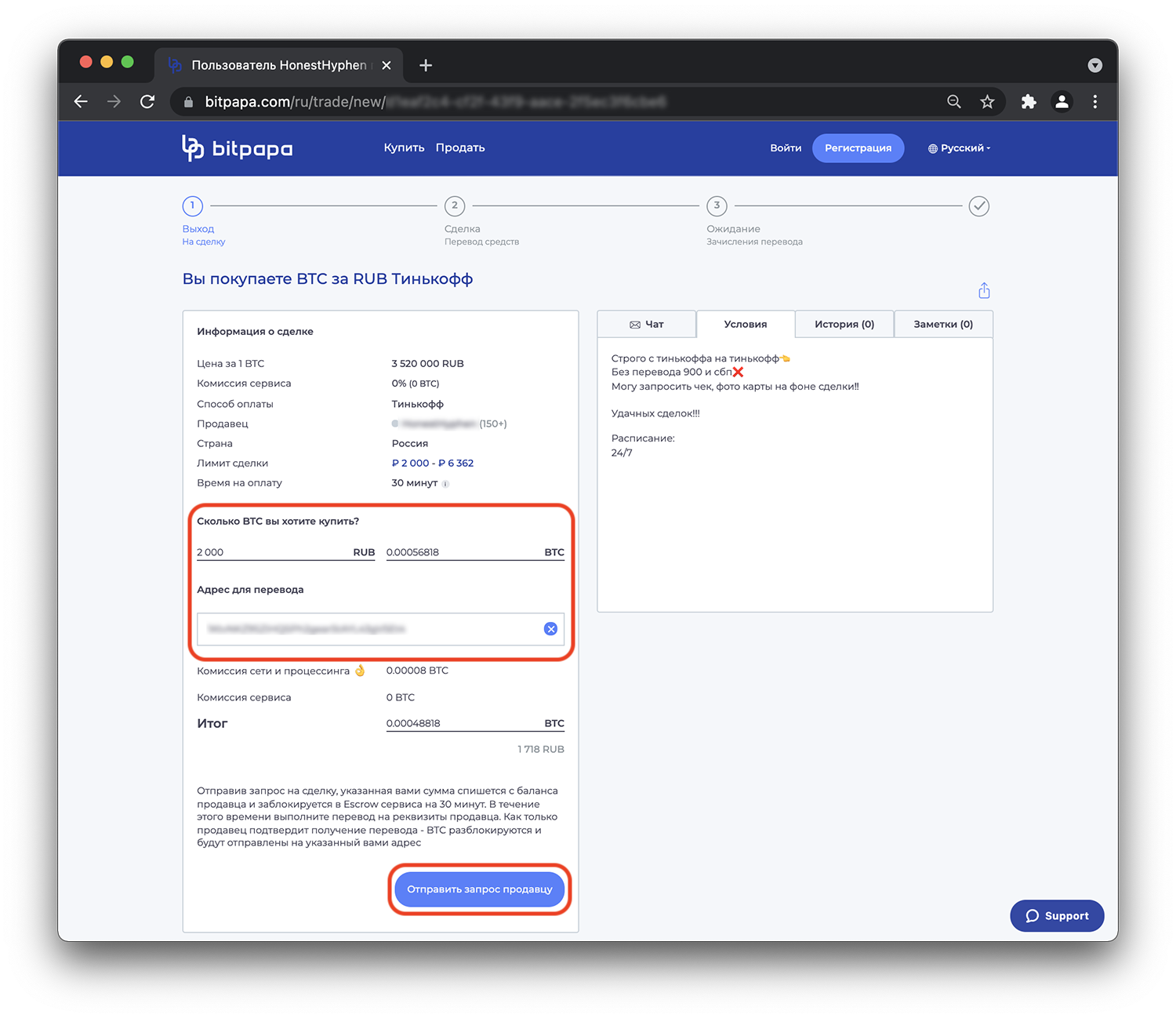Open a new browser tab
The height and width of the screenshot is (1018, 1176).
(426, 65)
